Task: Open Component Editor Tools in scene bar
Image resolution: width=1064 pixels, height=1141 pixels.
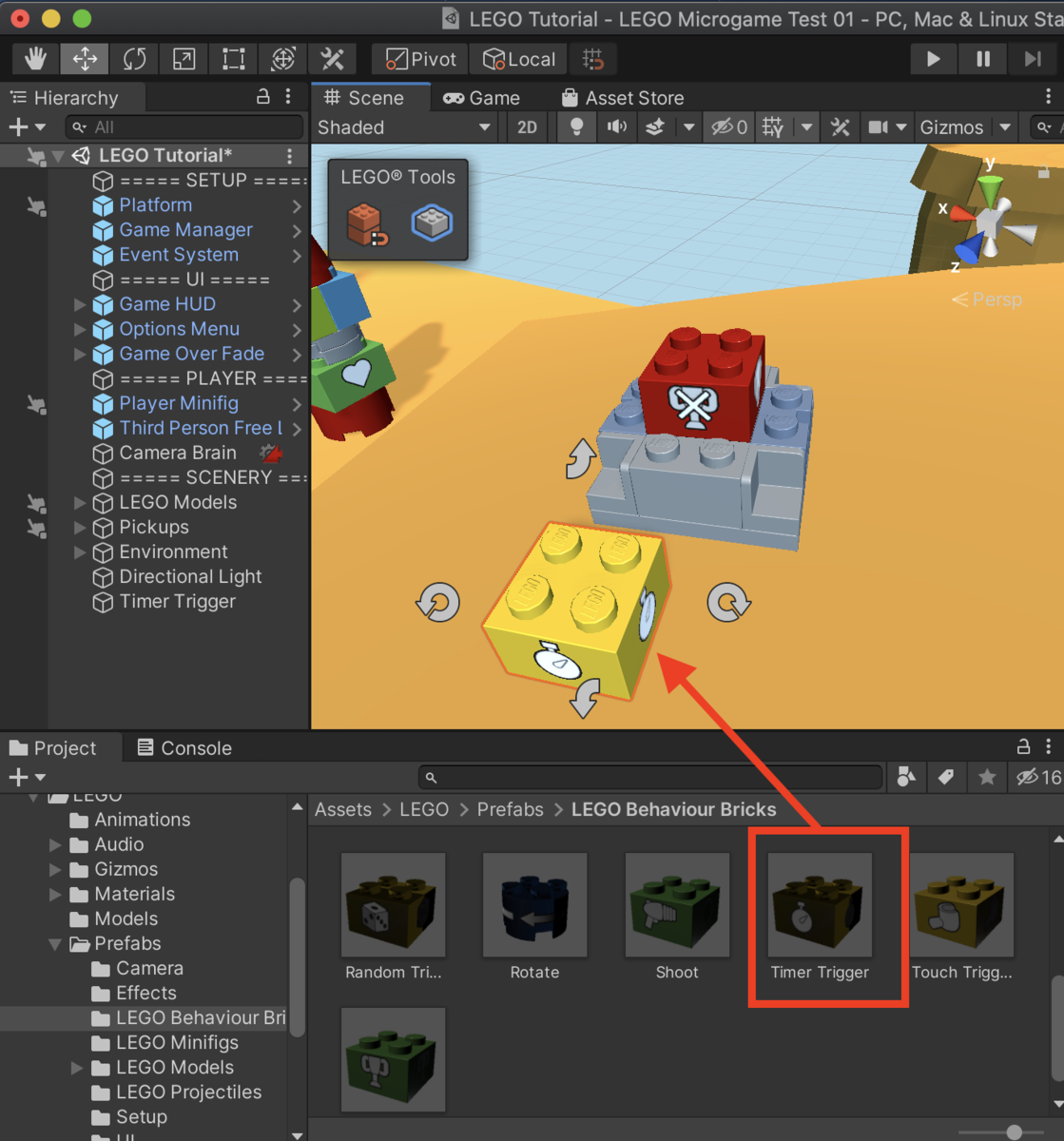Action: click(x=841, y=127)
